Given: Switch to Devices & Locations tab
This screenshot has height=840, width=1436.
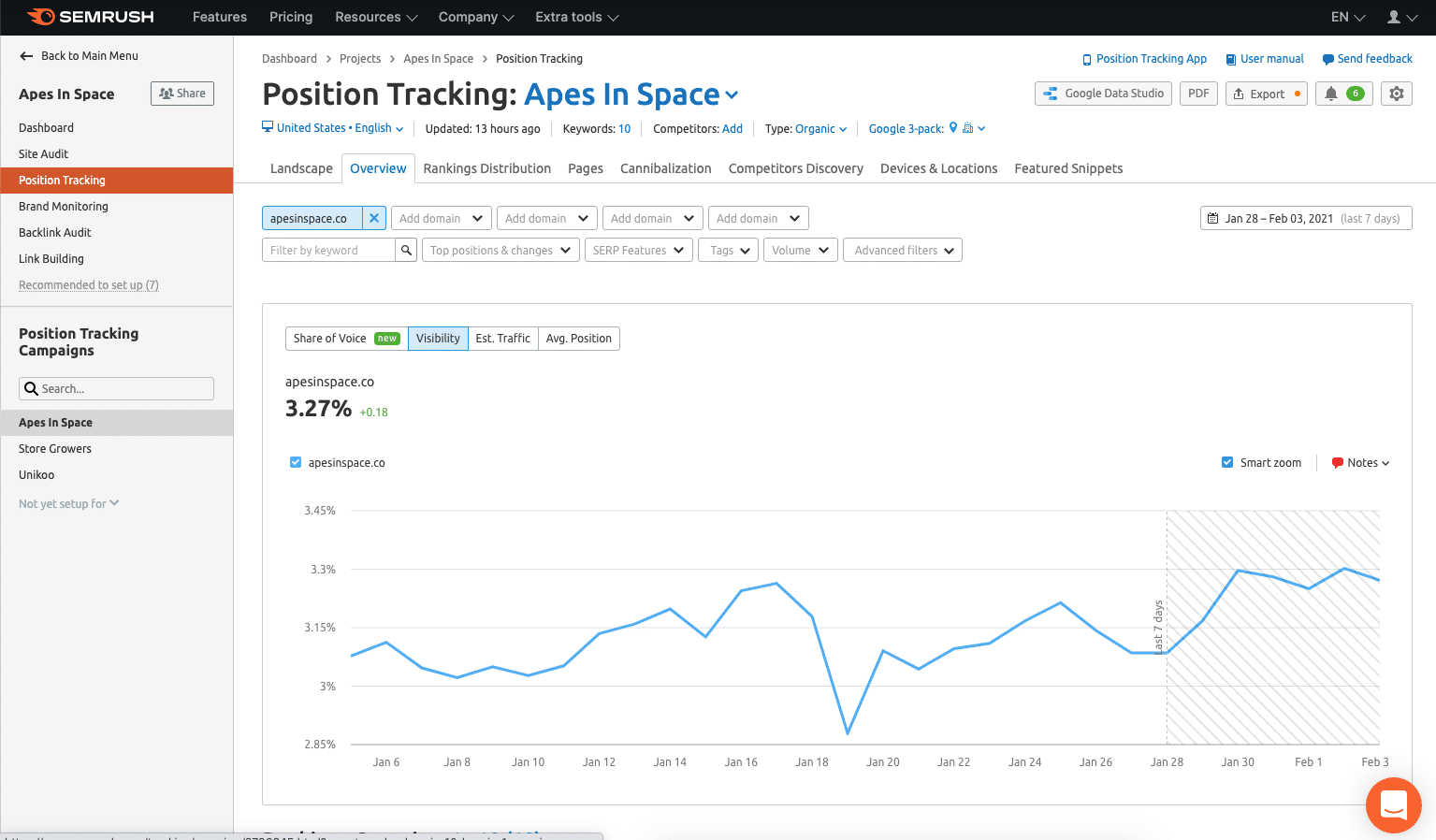Looking at the screenshot, I should pos(938,168).
